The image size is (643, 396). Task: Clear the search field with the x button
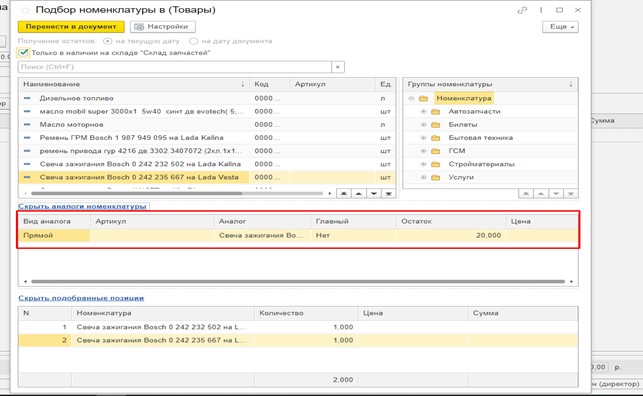[337, 67]
